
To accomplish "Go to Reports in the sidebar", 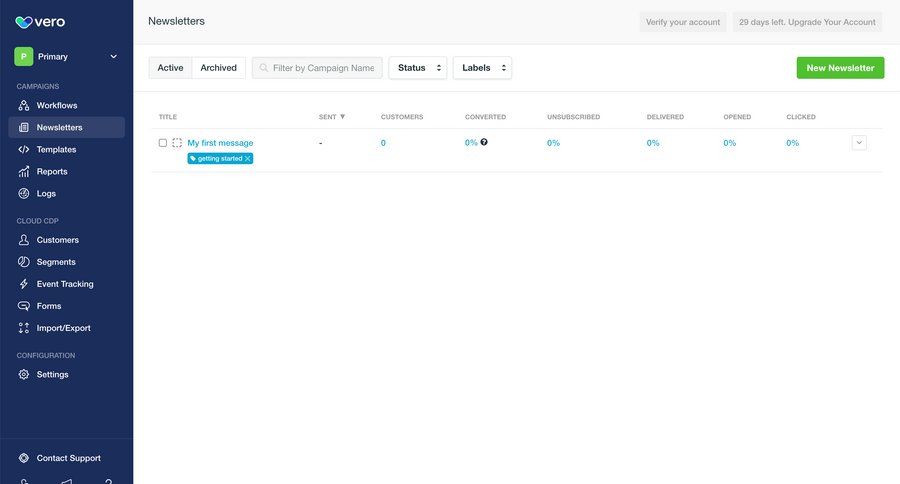I will [67, 172].
